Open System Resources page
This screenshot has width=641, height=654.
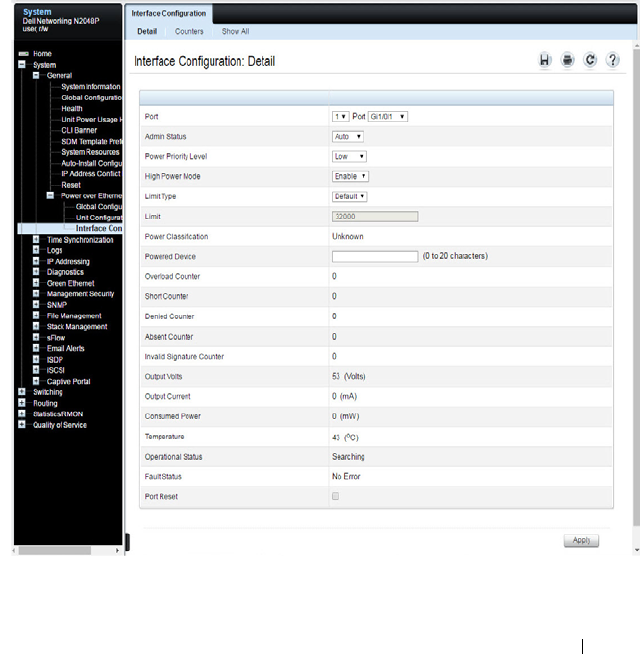click(90, 152)
